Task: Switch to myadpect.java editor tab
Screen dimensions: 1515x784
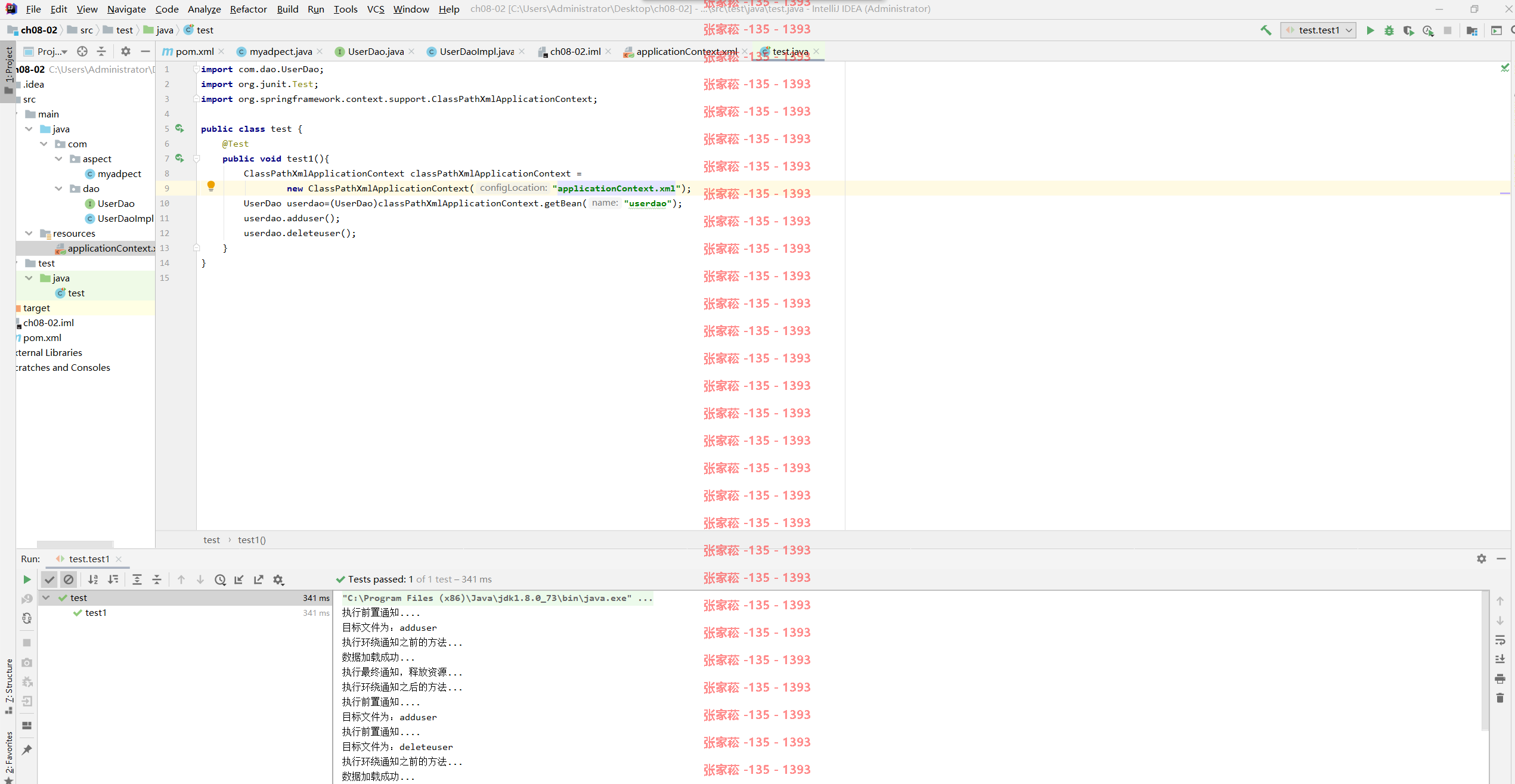Action: pos(280,52)
